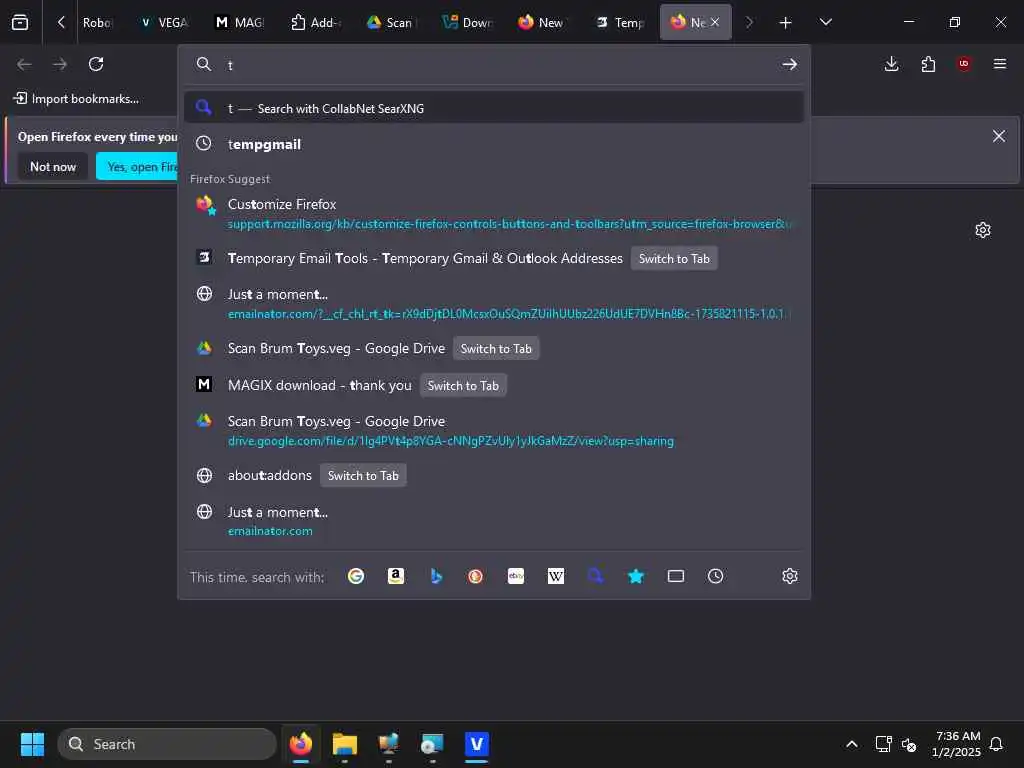Open the Firefox View icon
The height and width of the screenshot is (768, 1024).
coord(20,22)
